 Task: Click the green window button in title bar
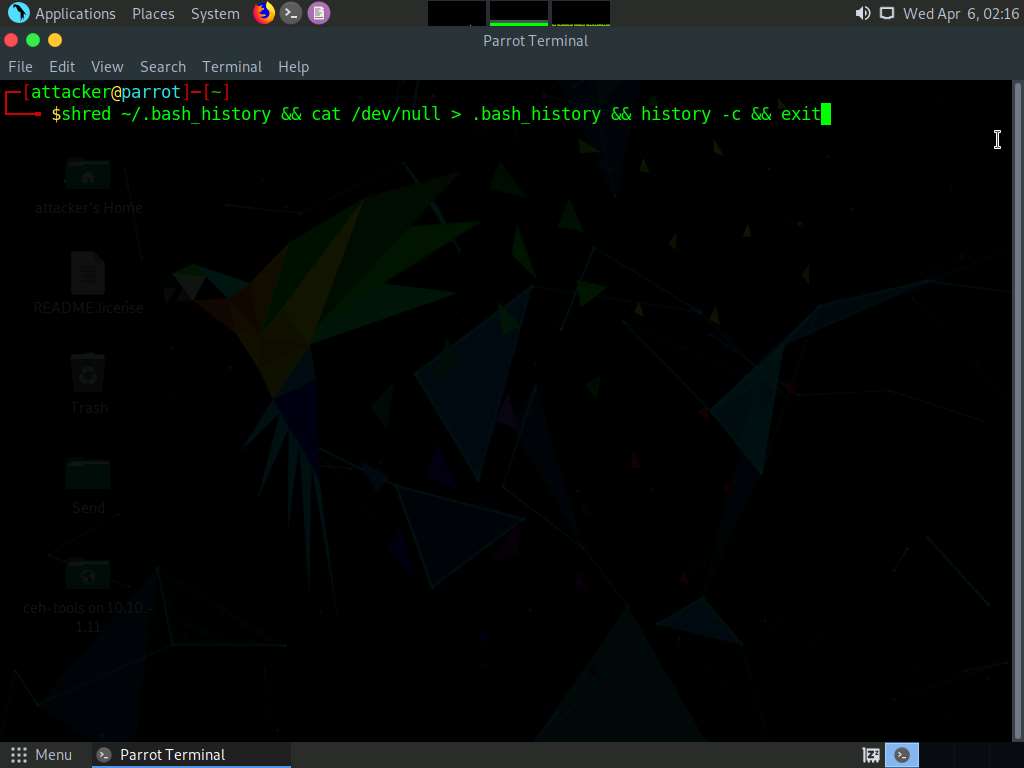[x=33, y=40]
